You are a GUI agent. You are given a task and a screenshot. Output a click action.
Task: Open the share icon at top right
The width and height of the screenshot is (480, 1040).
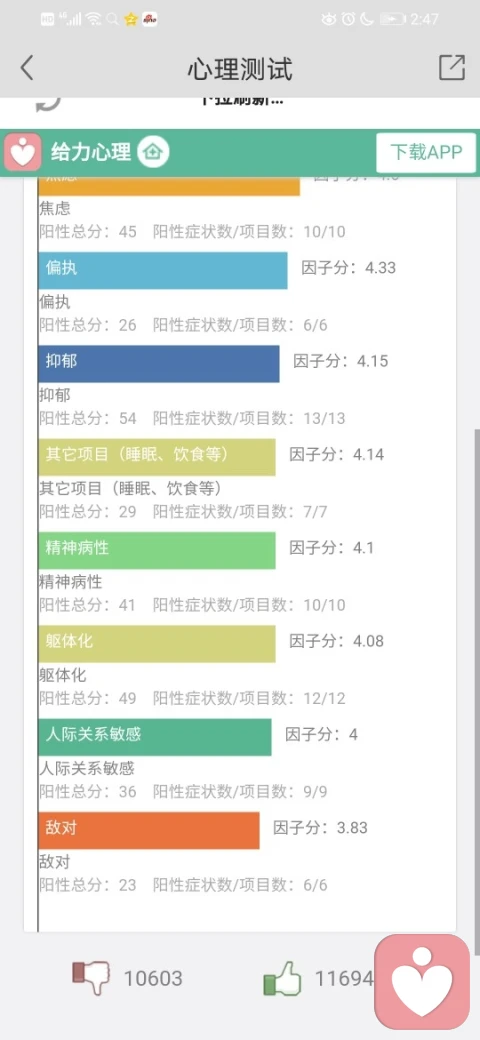[452, 68]
